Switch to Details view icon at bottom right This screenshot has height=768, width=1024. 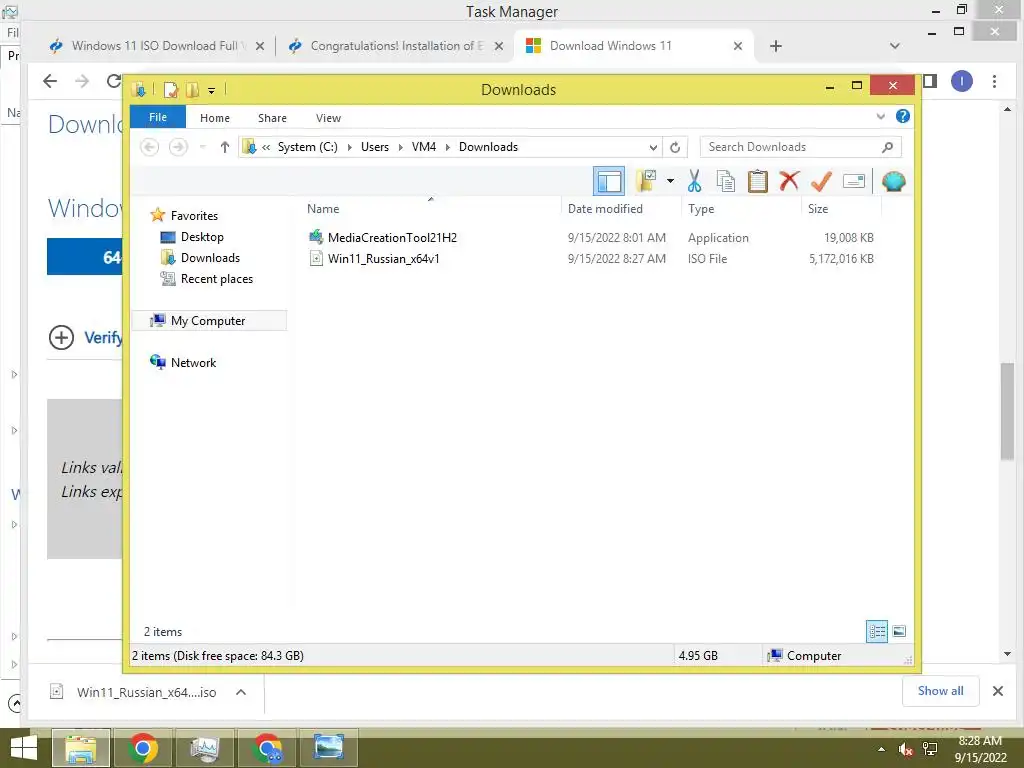click(x=877, y=631)
